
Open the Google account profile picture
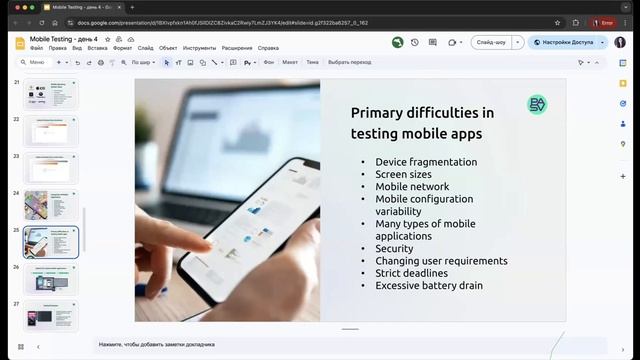pos(620,42)
